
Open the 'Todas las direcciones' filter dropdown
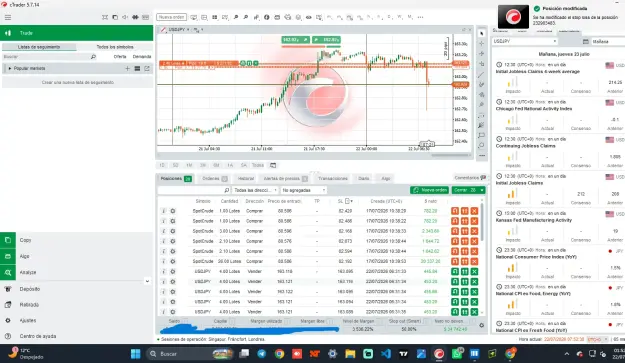click(x=255, y=190)
